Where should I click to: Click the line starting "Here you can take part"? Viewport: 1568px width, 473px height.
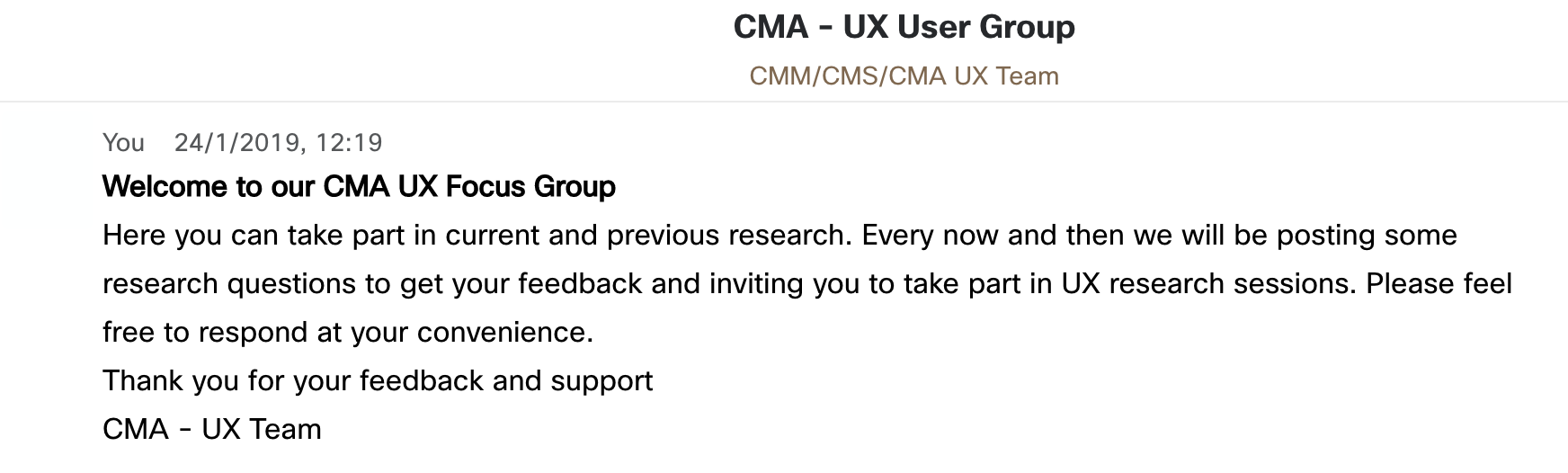(780, 236)
